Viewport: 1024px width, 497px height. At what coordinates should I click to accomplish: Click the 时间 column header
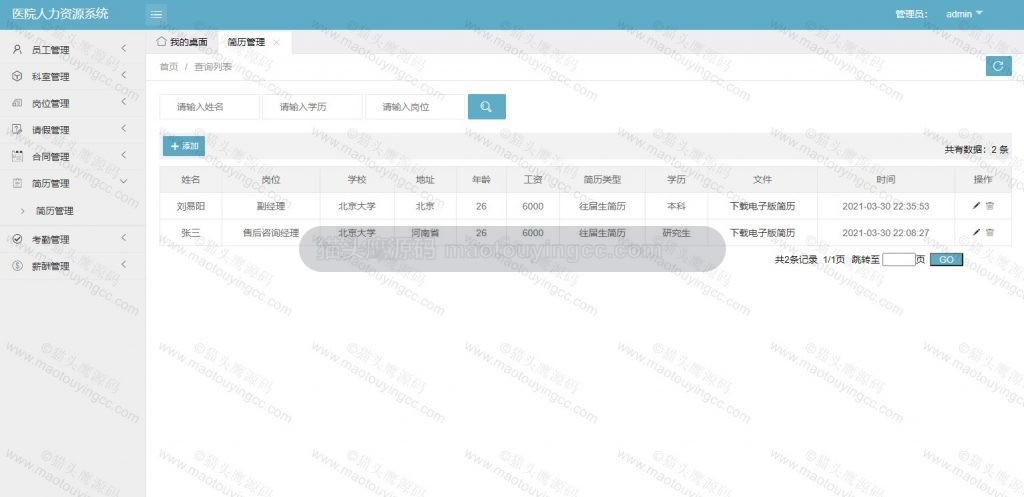coord(886,180)
